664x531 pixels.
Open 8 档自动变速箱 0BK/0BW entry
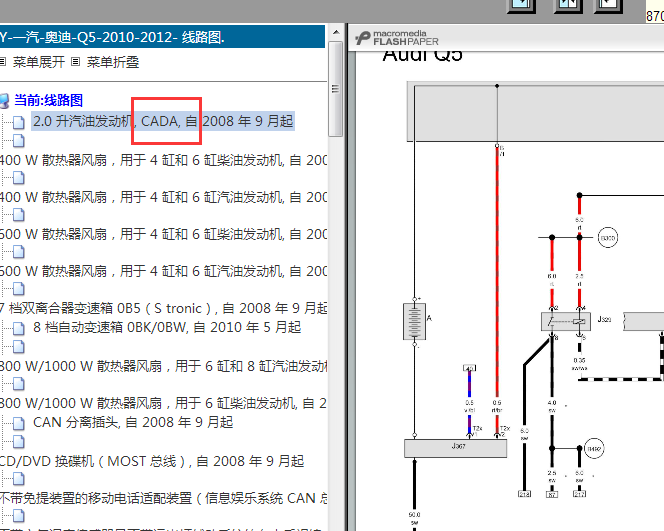(167, 327)
